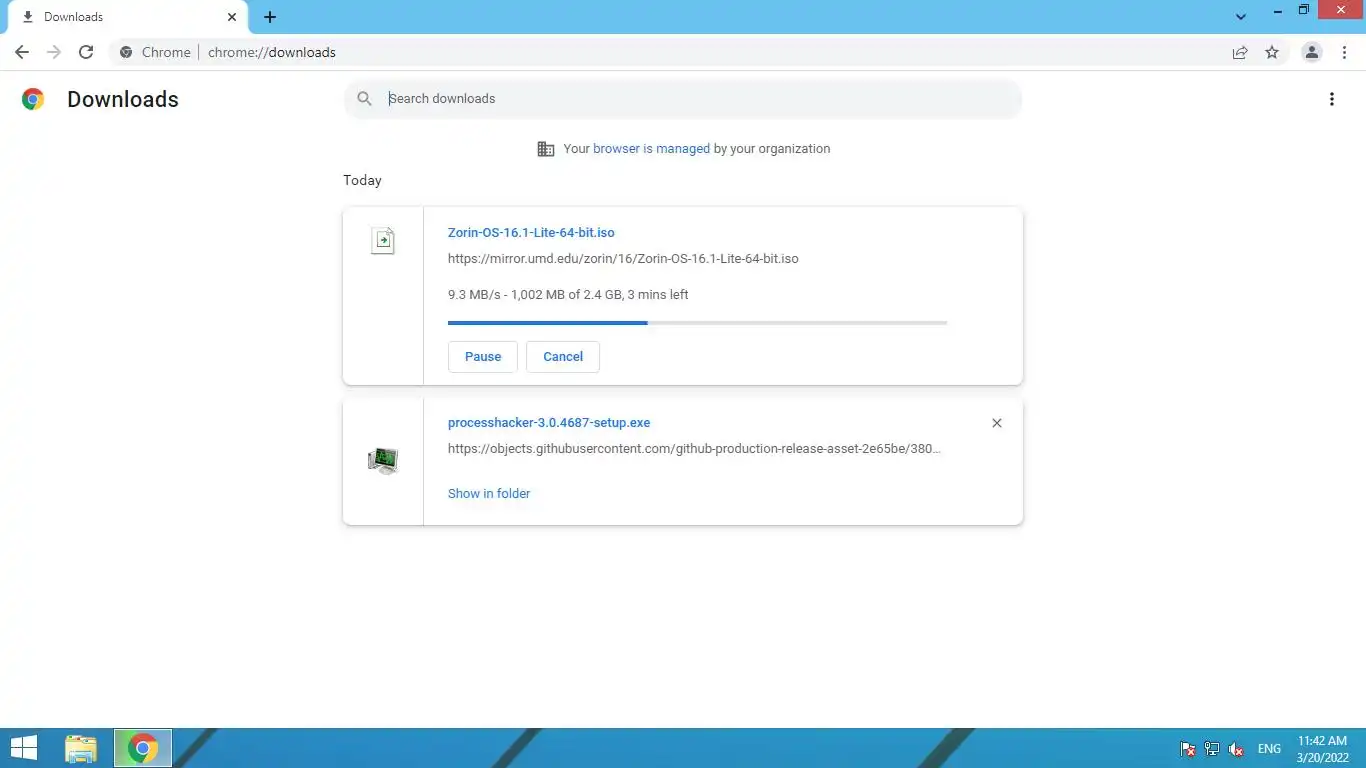Reload the downloads page
Image resolution: width=1366 pixels, height=768 pixels.
pyautogui.click(x=86, y=52)
